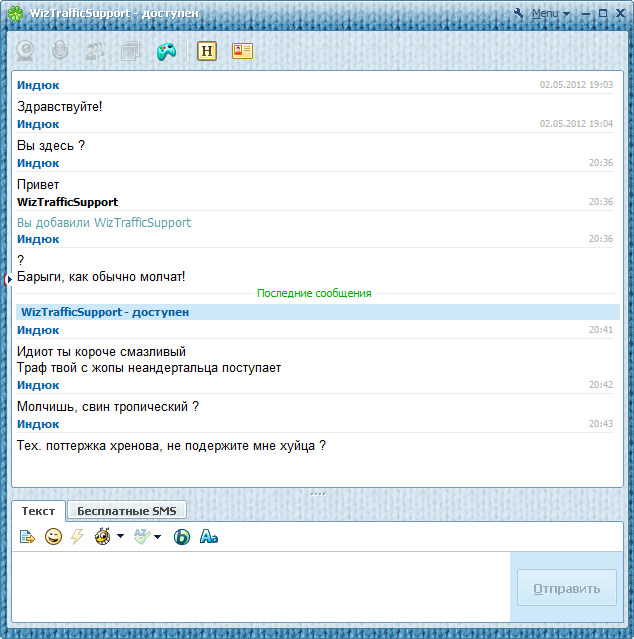The width and height of the screenshot is (634, 639).
Task: Expand the spell check language dropdown arrow
Action: coord(158,537)
